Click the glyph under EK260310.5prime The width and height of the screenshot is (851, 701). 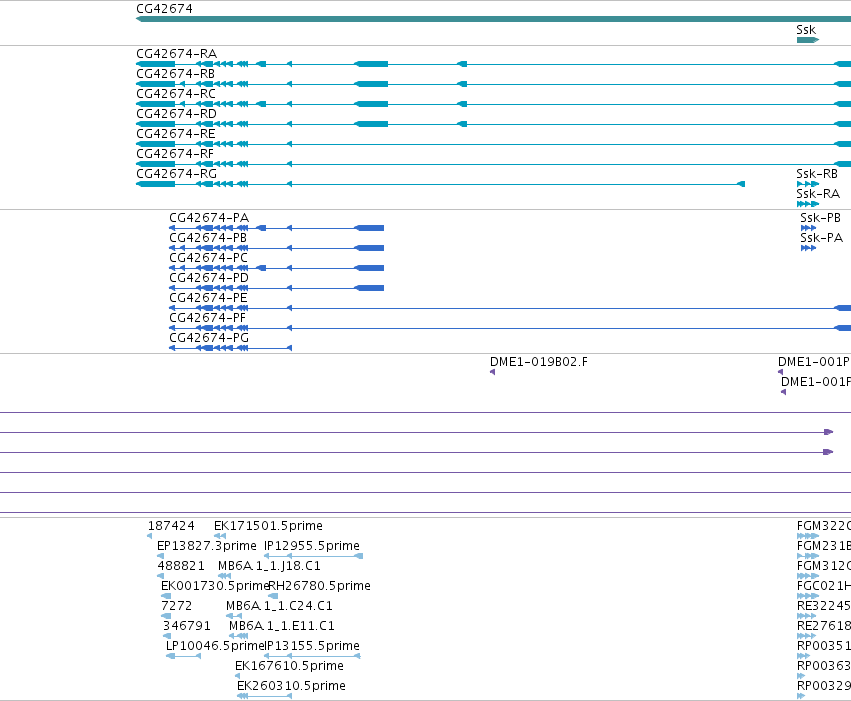[264, 697]
